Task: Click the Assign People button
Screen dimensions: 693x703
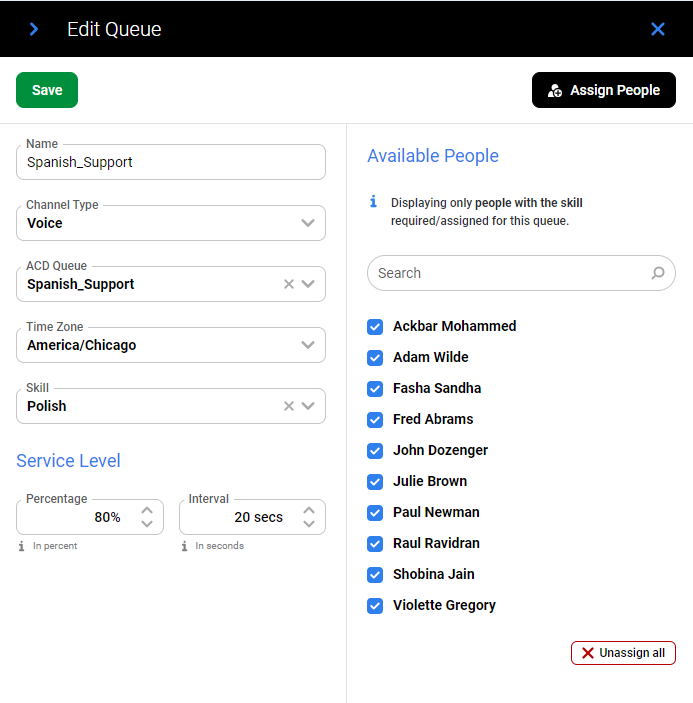Action: 604,90
